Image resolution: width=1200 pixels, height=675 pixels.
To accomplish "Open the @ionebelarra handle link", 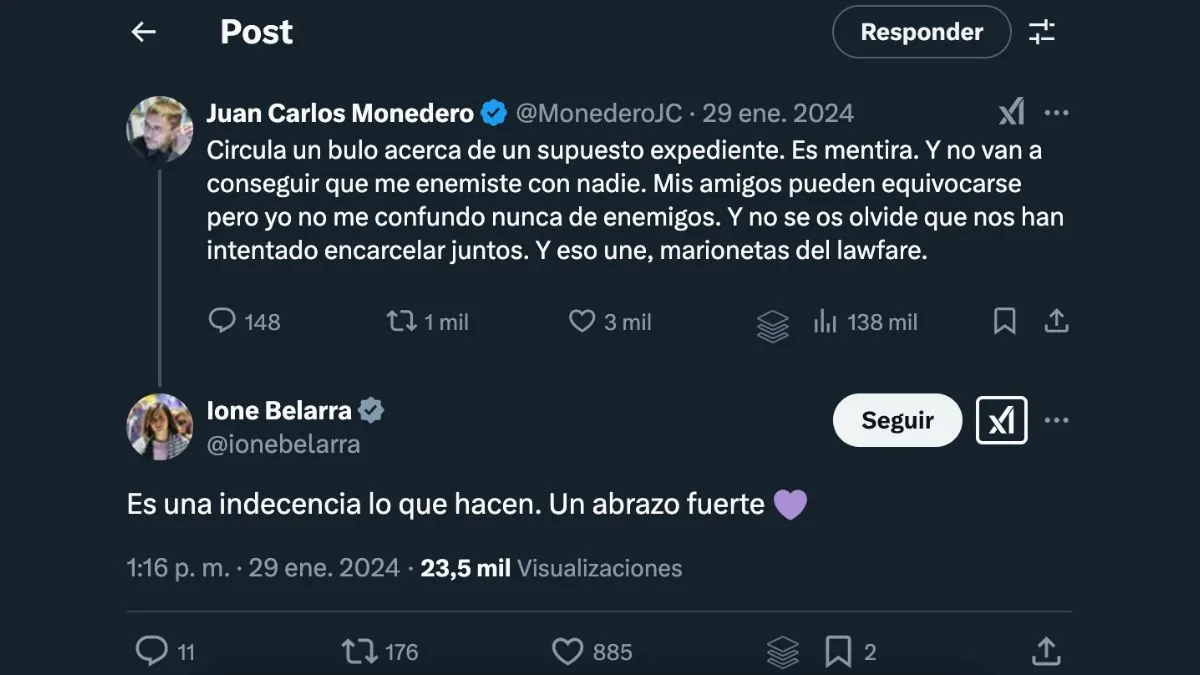I will point(283,444).
